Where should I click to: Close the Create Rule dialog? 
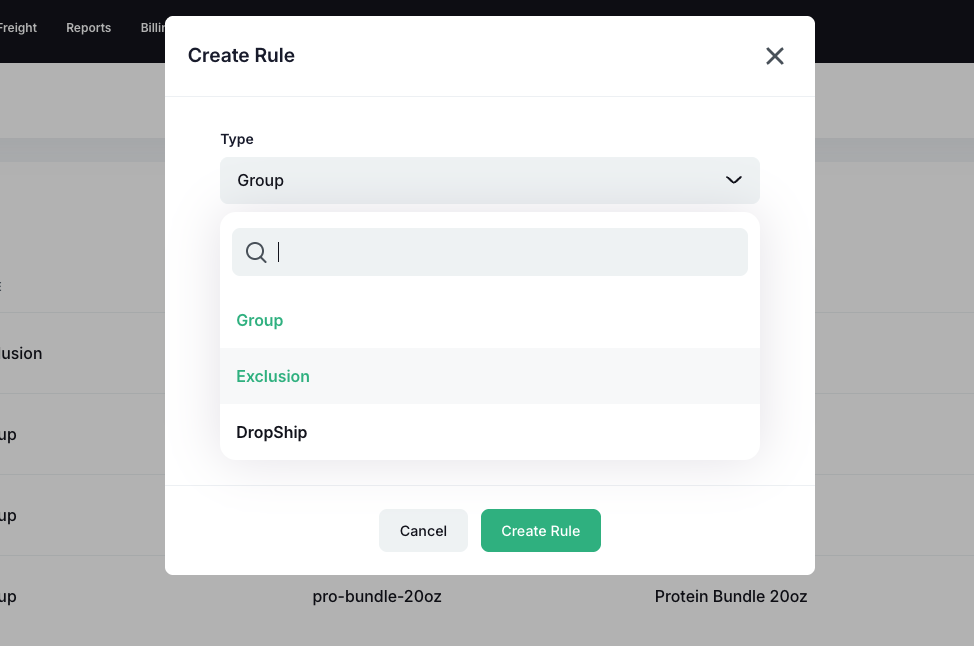point(774,56)
